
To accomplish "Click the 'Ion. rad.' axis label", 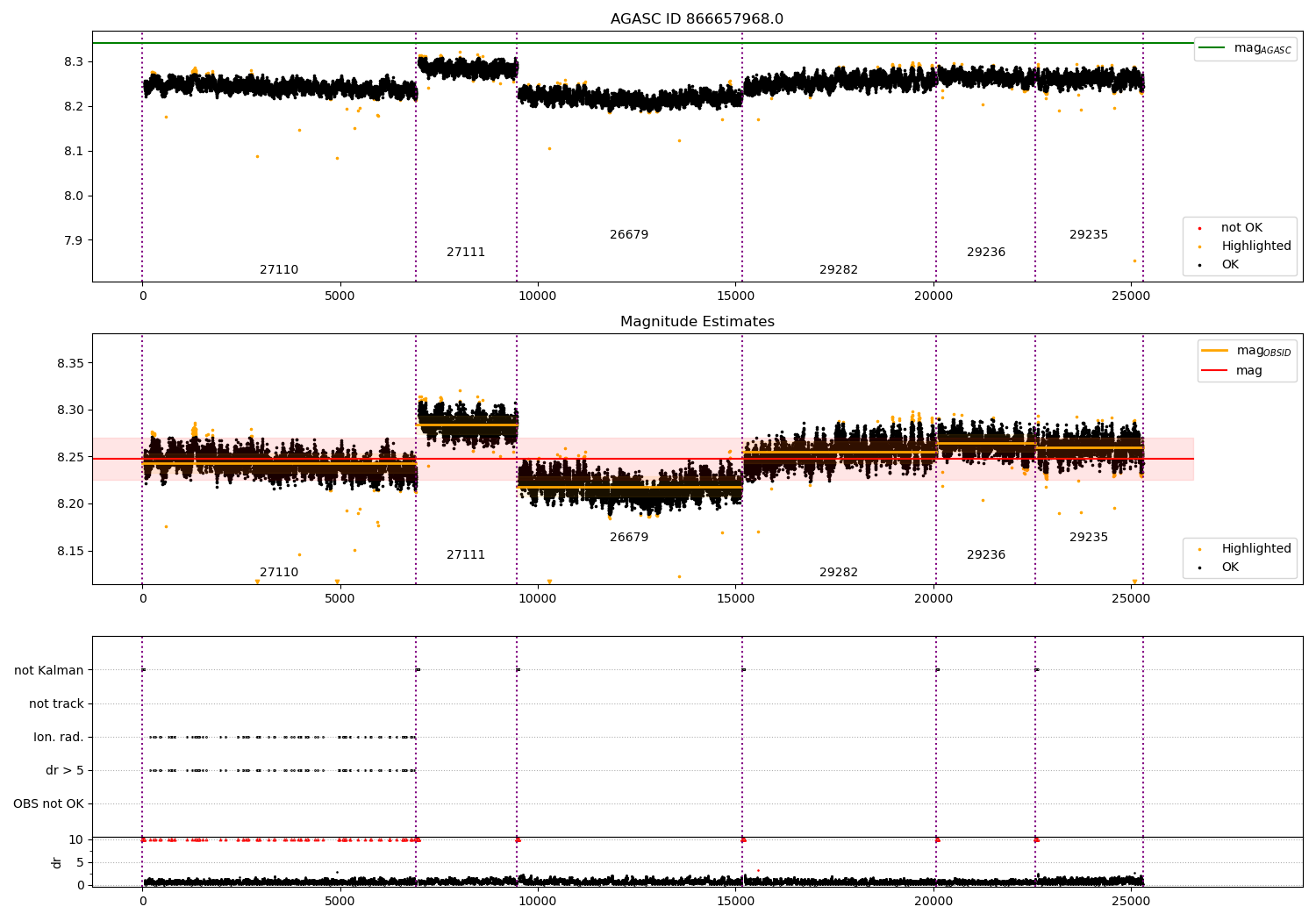I will (x=59, y=738).
